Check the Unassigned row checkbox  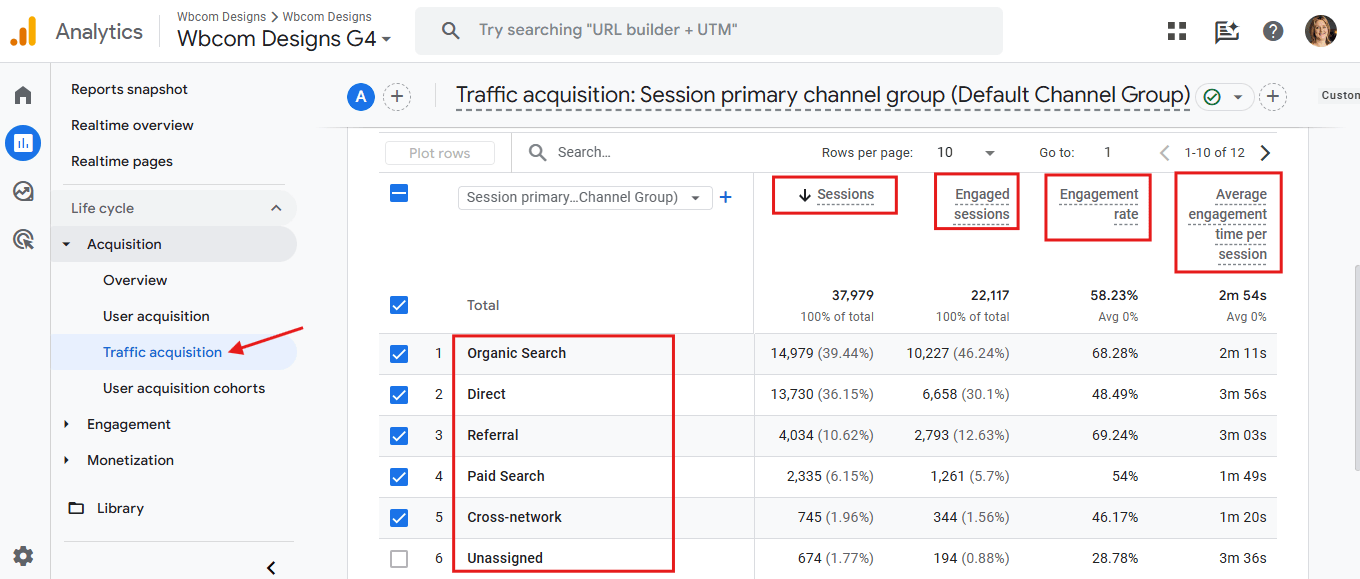399,558
